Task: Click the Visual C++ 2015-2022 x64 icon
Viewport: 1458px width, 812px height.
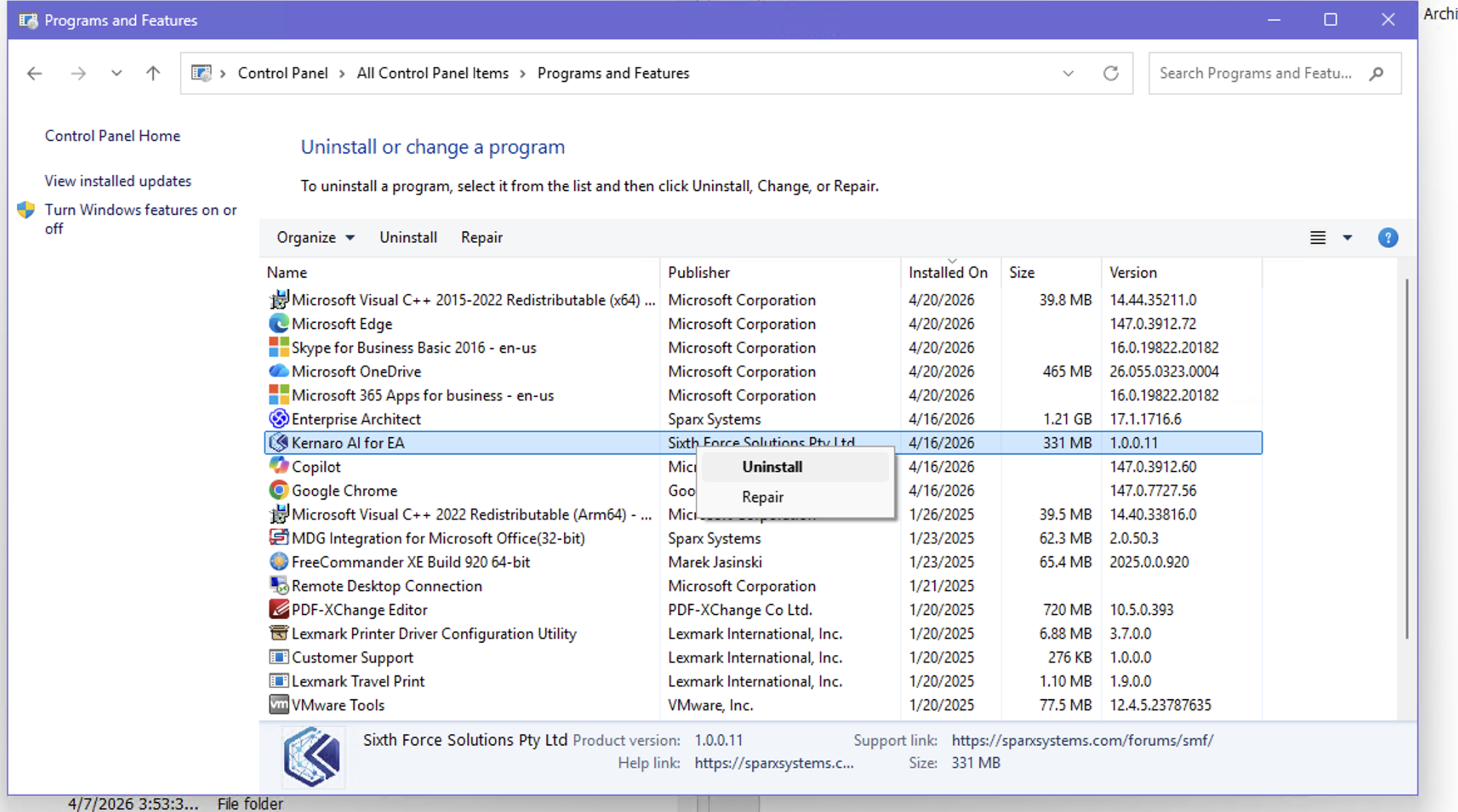Action: click(279, 300)
